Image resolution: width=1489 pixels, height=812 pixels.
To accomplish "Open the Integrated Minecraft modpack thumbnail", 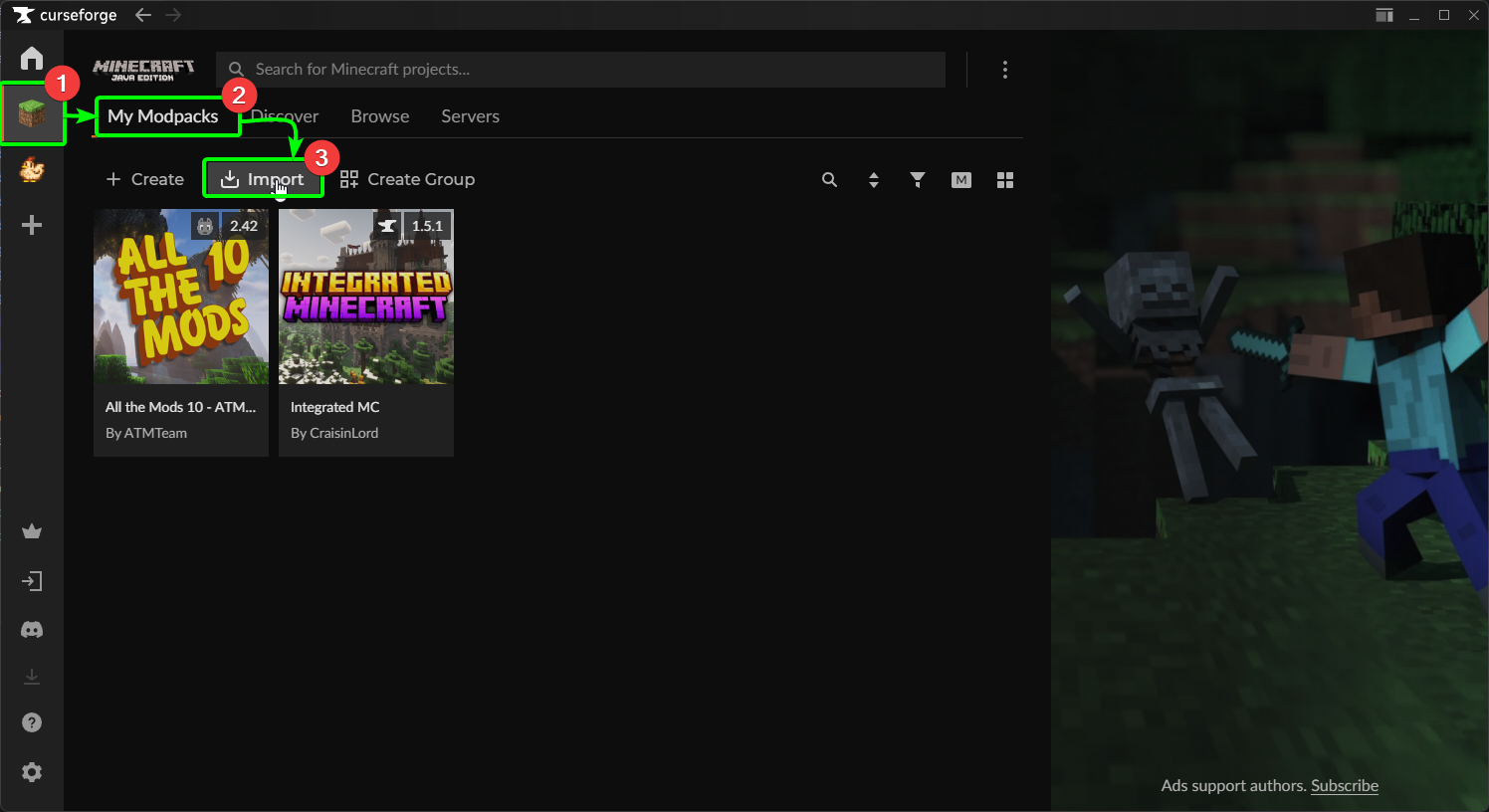I will point(366,297).
